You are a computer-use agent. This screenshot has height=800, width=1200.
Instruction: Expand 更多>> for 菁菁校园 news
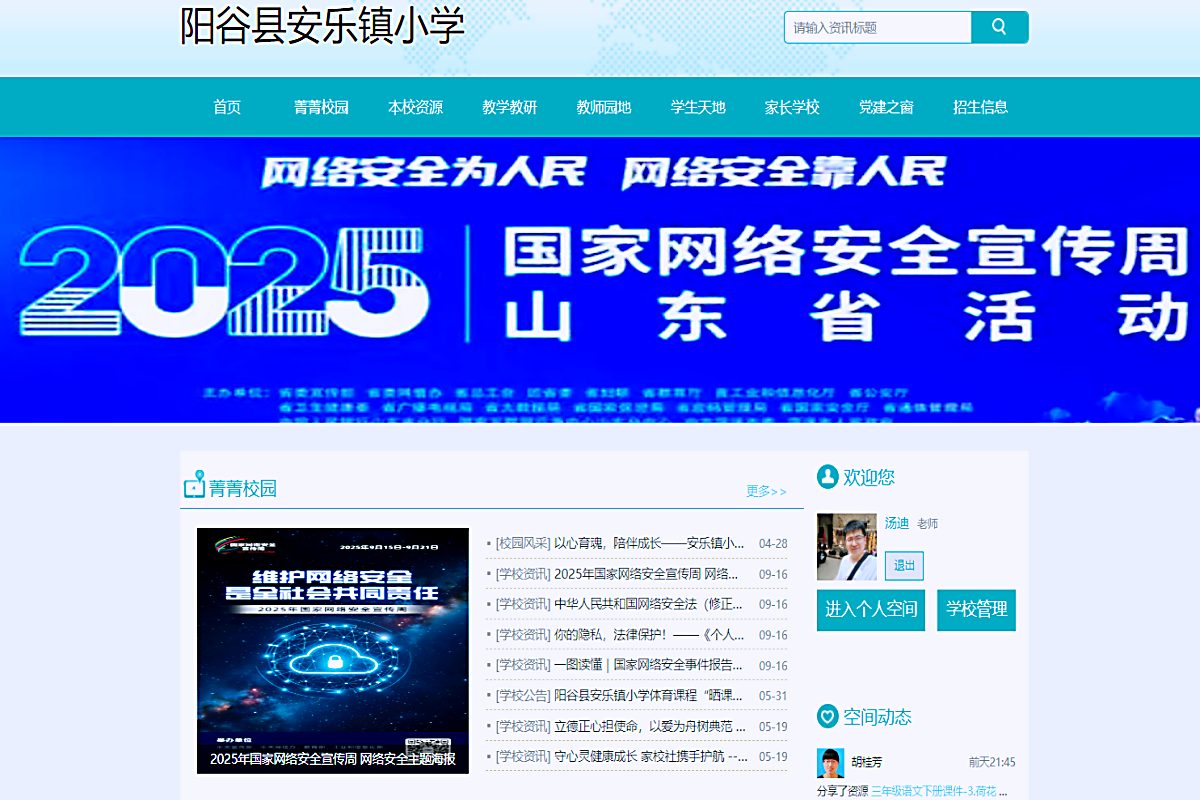(x=766, y=491)
